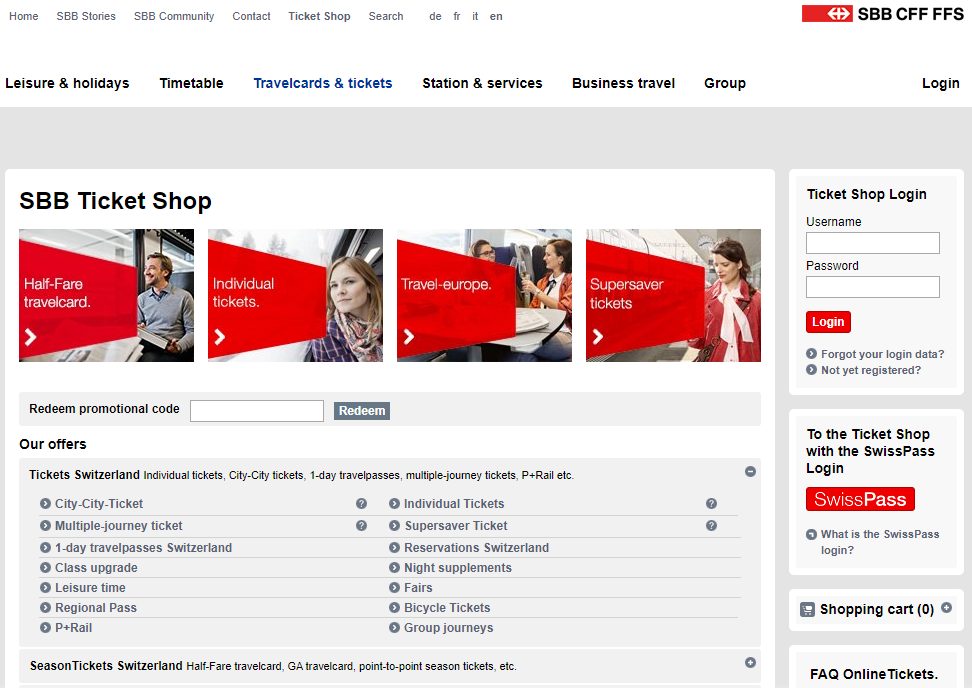The height and width of the screenshot is (688, 972).
Task: Open Not yet registered link
Action: pos(871,370)
